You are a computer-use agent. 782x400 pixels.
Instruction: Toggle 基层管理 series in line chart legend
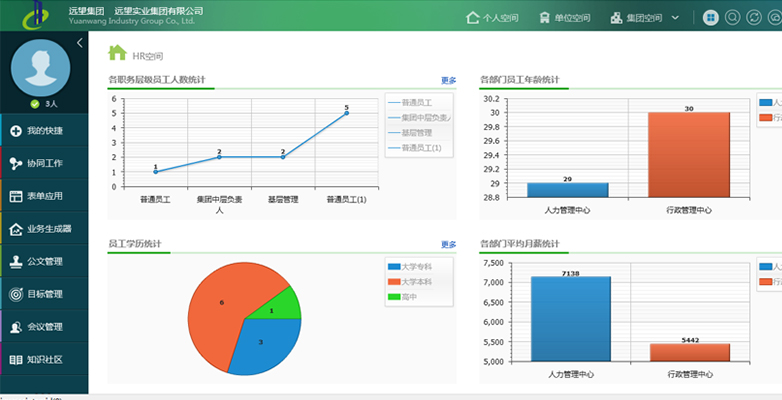[x=417, y=132]
